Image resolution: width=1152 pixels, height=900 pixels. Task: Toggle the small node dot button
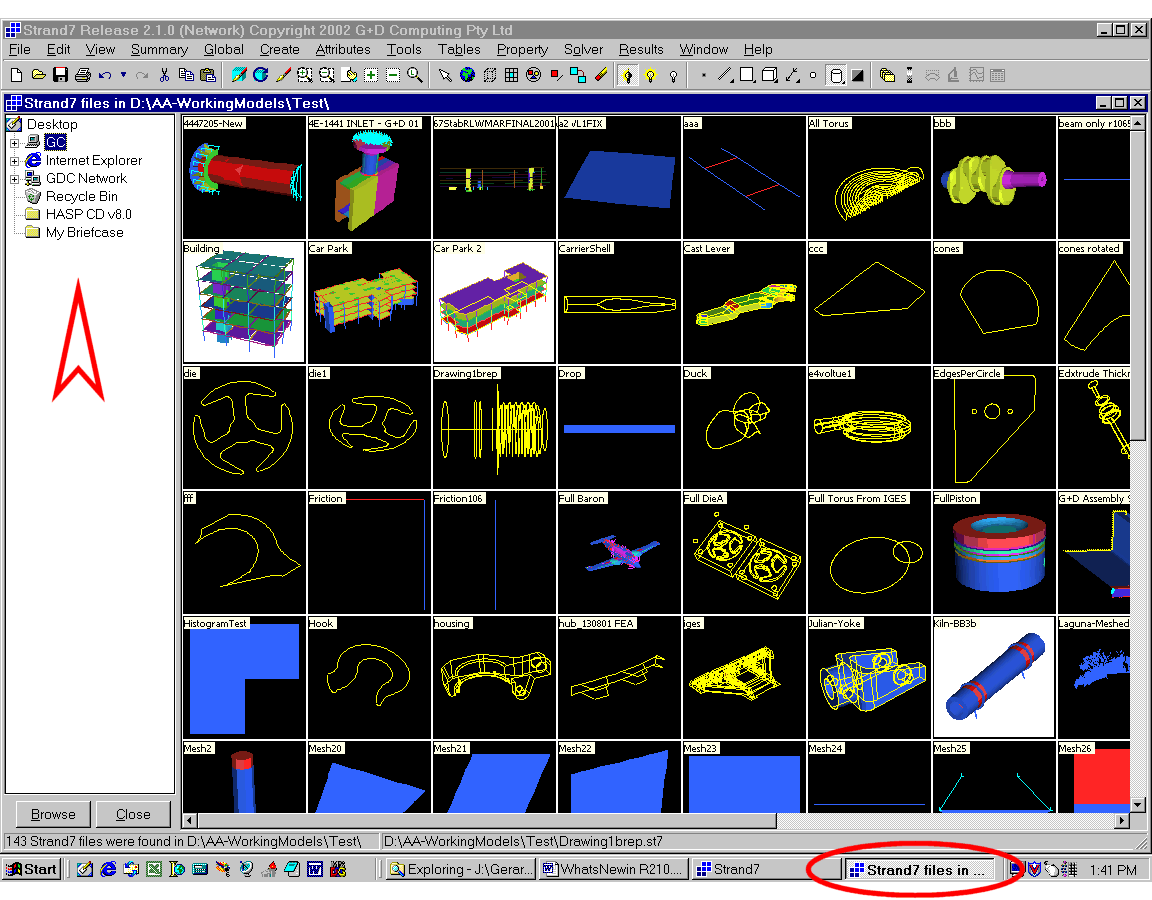[x=703, y=75]
